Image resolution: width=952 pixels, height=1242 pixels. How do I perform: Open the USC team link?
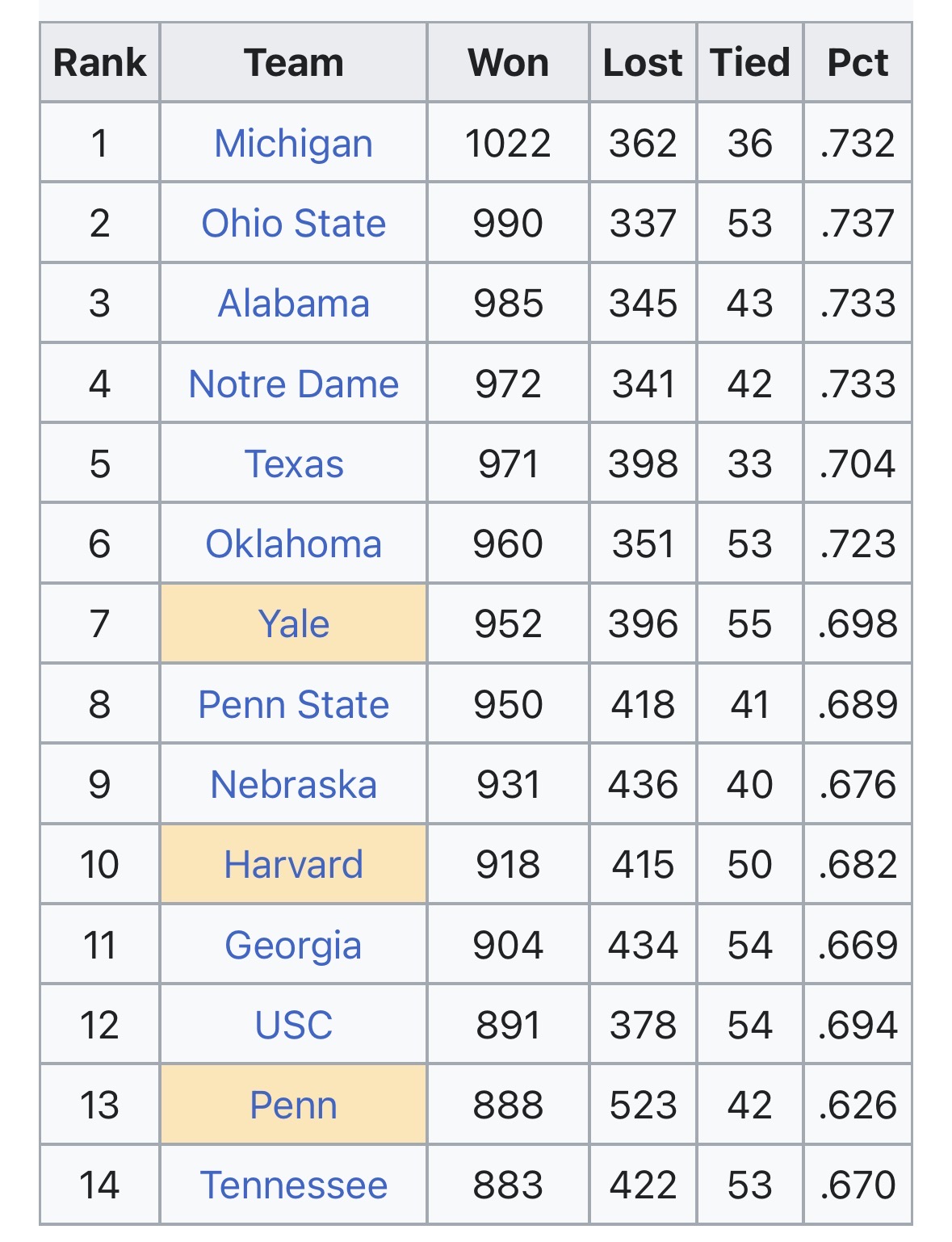click(x=293, y=1026)
